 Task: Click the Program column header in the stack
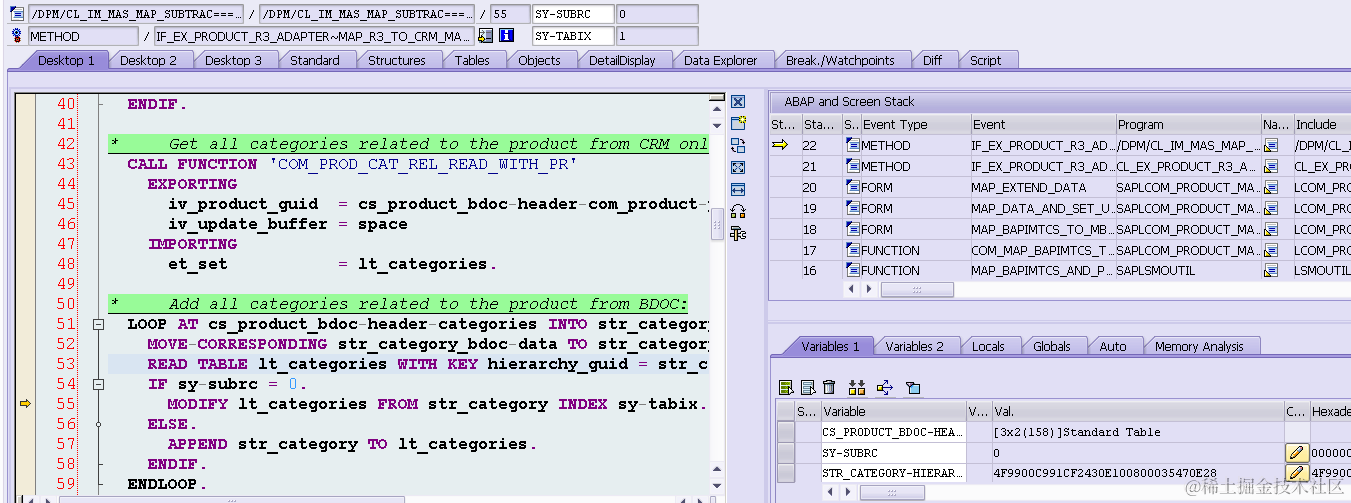pos(1188,125)
